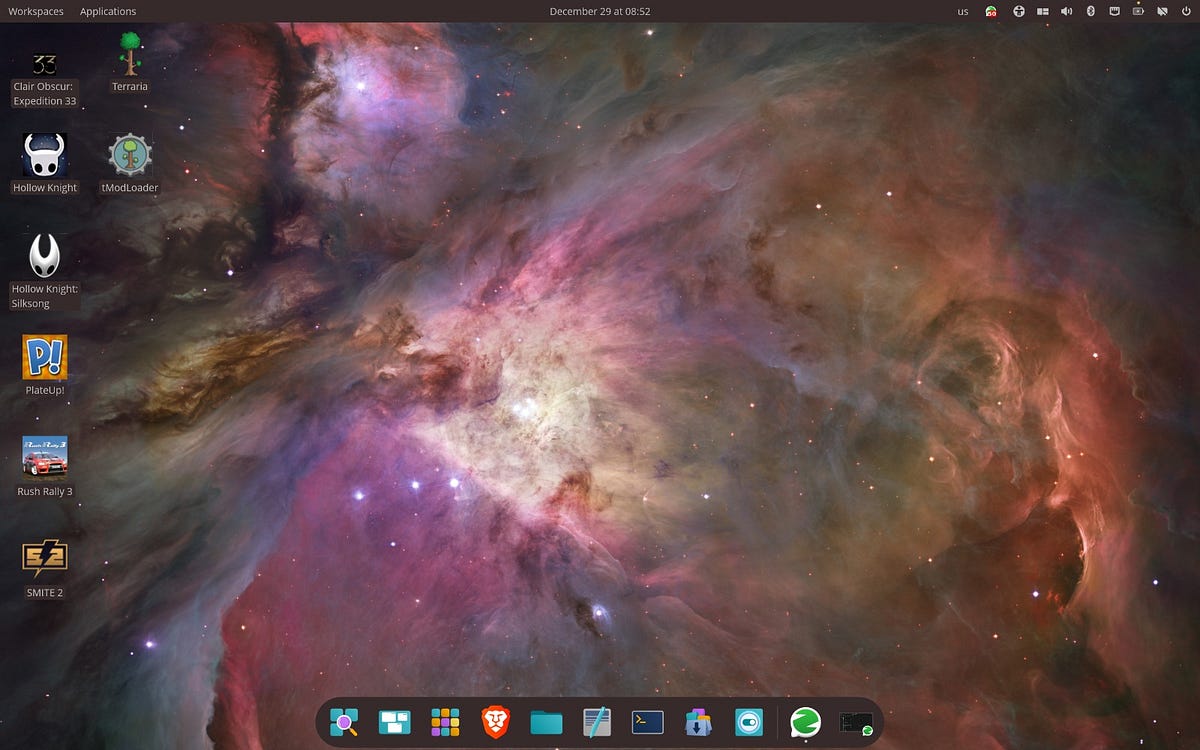This screenshot has height=750, width=1200.
Task: Open the Launcher search icon in dock
Action: [344, 722]
